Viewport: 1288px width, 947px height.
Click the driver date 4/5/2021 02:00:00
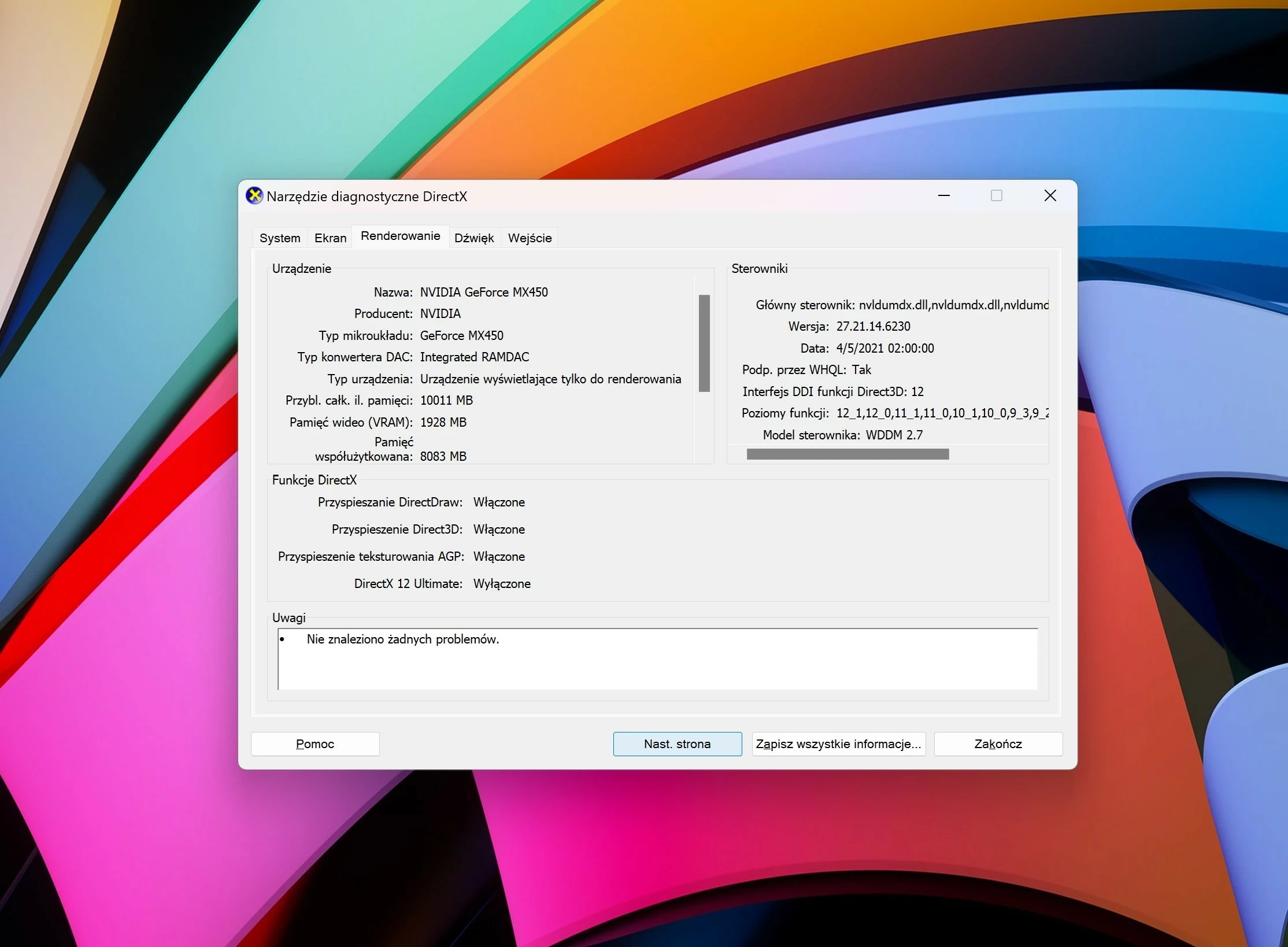point(885,348)
